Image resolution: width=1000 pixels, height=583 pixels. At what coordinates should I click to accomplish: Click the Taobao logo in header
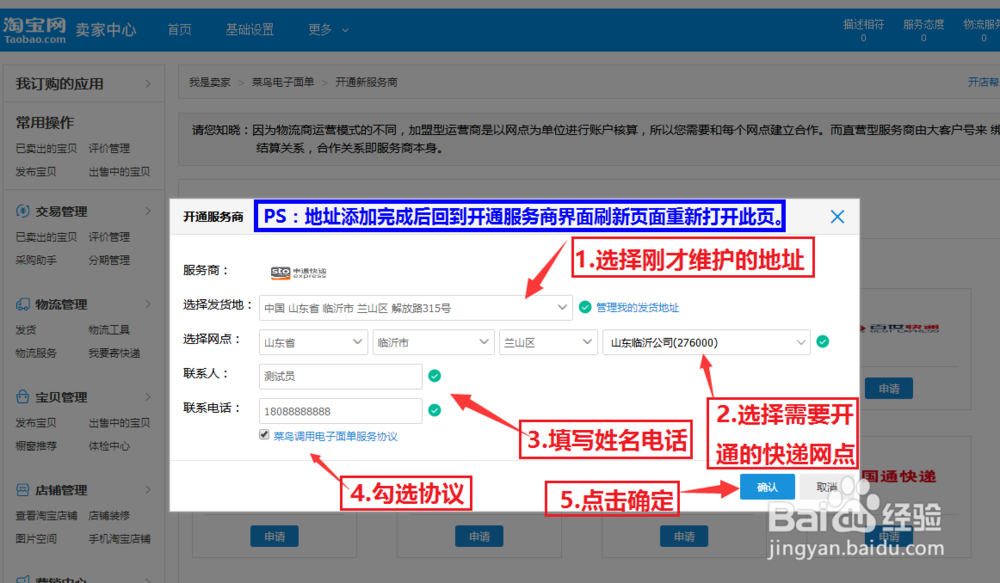(34, 30)
